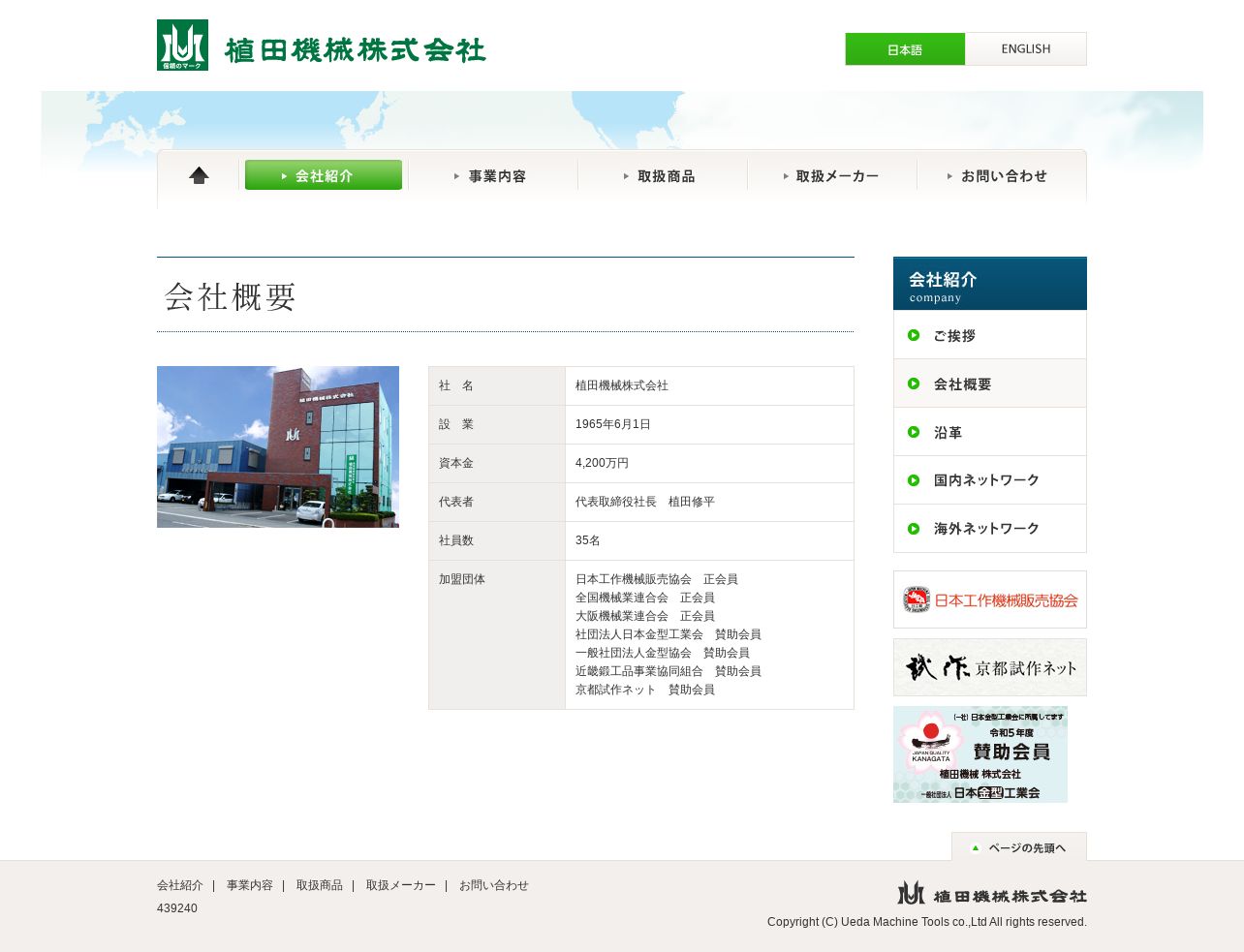Go to home via the house icon
This screenshot has height=952, width=1244.
tap(199, 175)
